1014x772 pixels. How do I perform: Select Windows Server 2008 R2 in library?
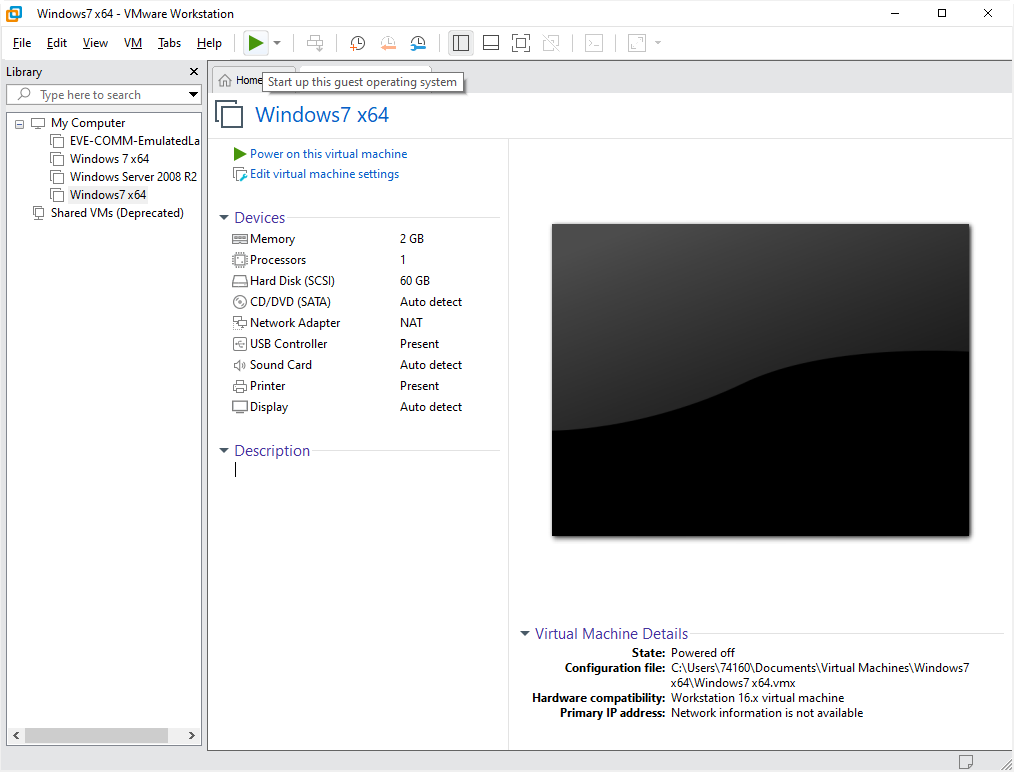[133, 177]
